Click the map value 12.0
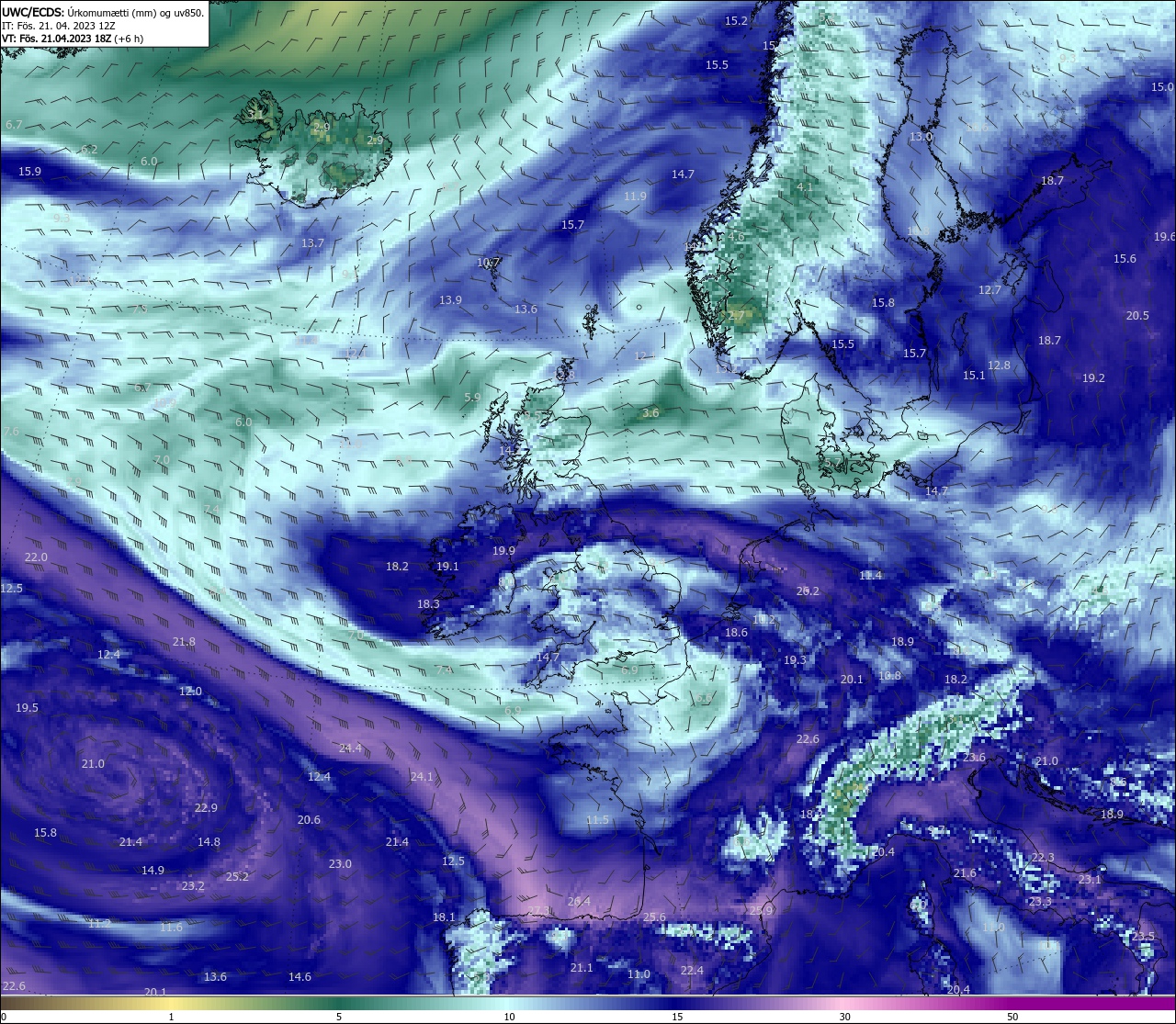The width and height of the screenshot is (1176, 1024). coord(190,691)
